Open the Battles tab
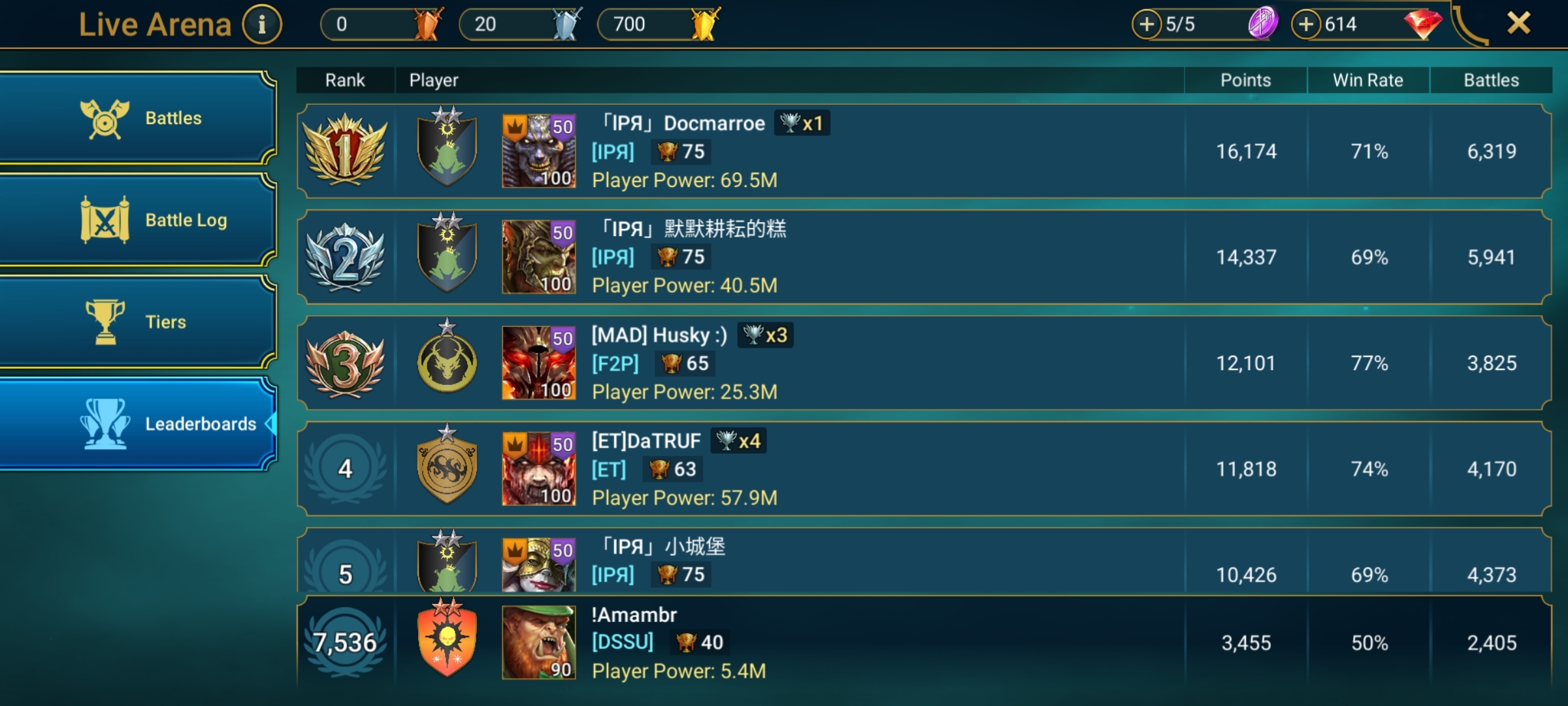Image resolution: width=1568 pixels, height=706 pixels. (137, 118)
